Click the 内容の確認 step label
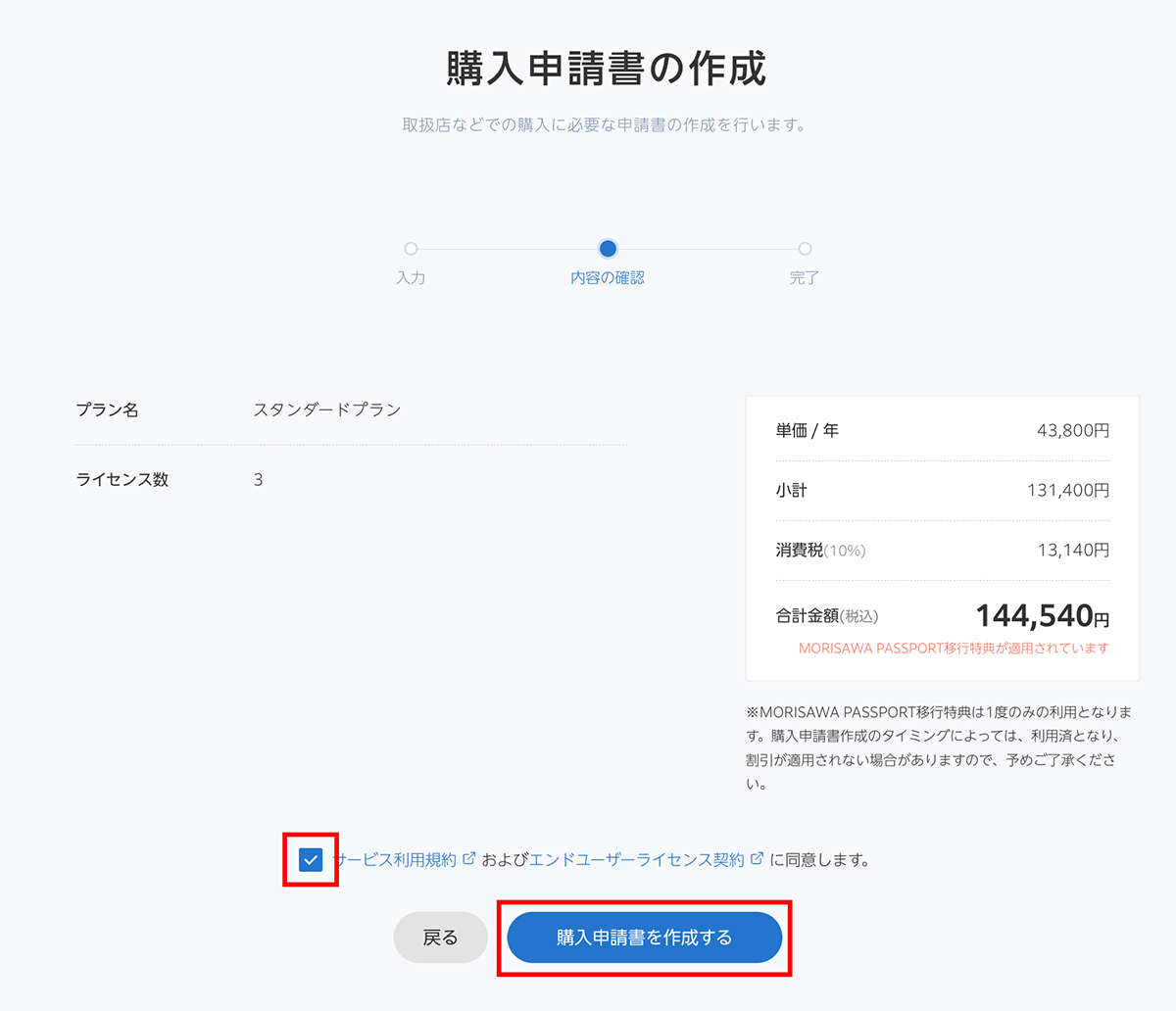 tap(608, 278)
